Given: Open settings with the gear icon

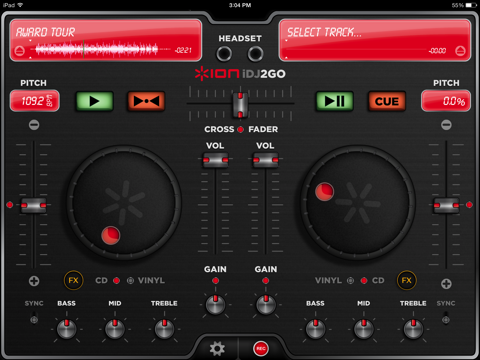Looking at the screenshot, I should [x=217, y=349].
